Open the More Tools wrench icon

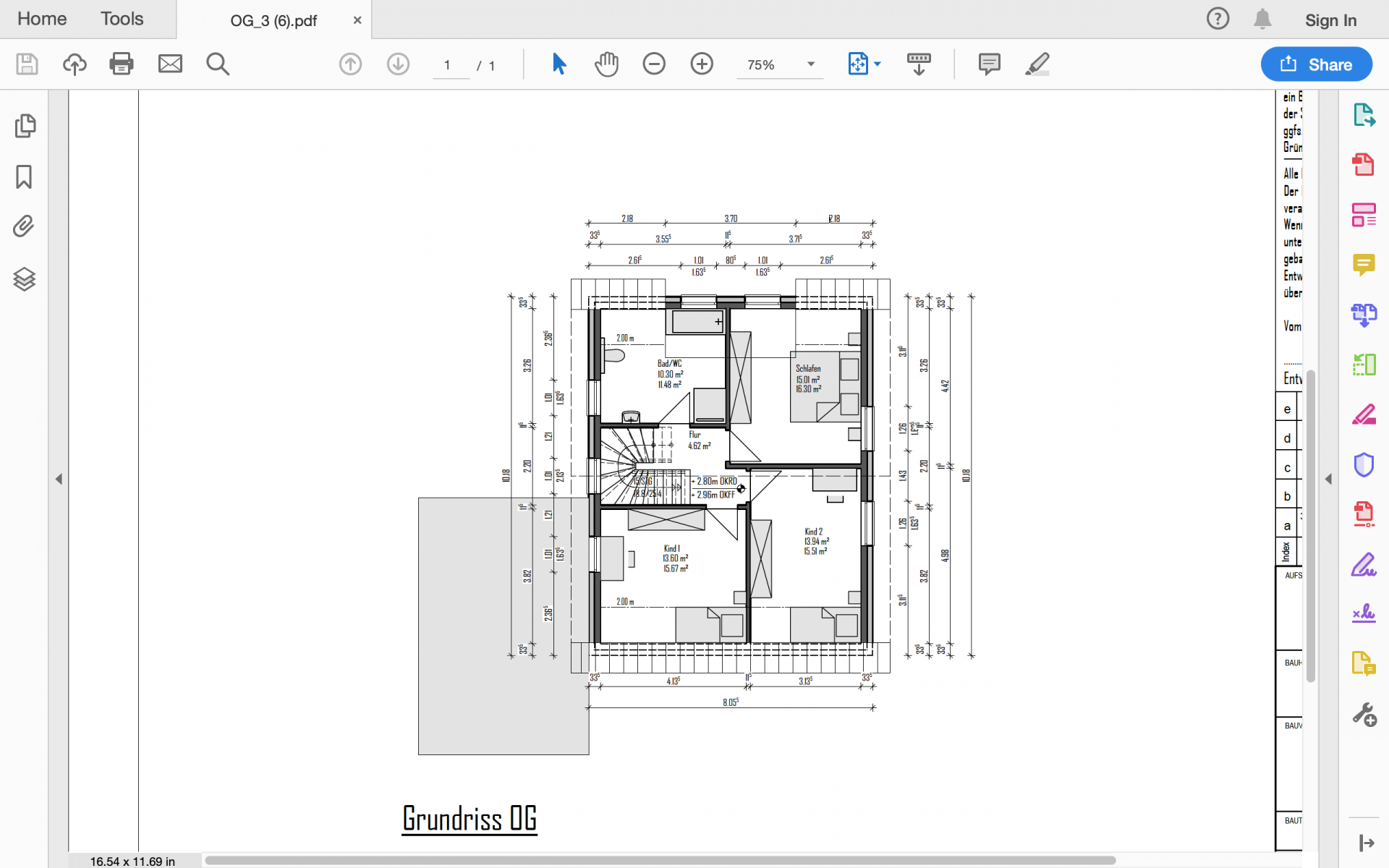pos(1364,715)
